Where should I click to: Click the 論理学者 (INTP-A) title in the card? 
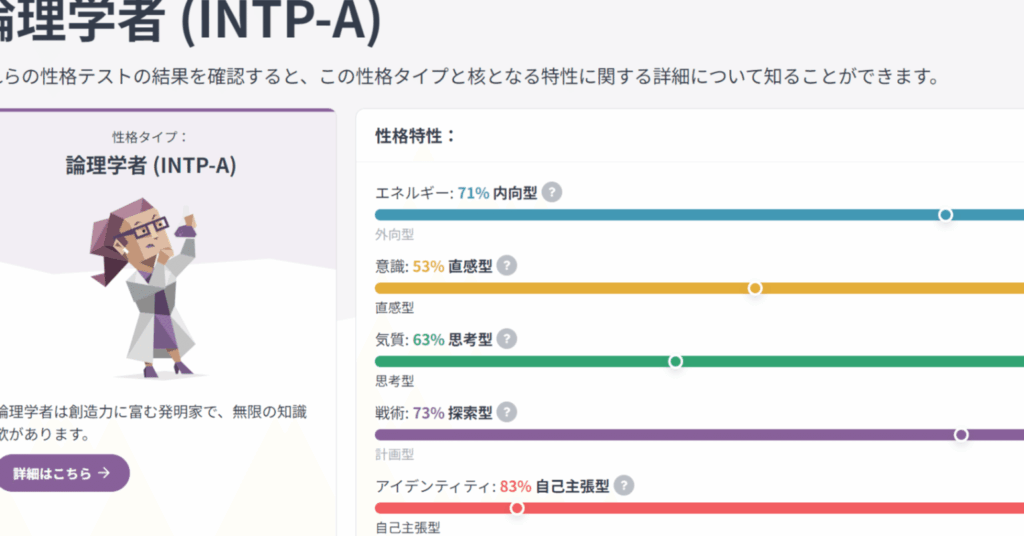150,165
